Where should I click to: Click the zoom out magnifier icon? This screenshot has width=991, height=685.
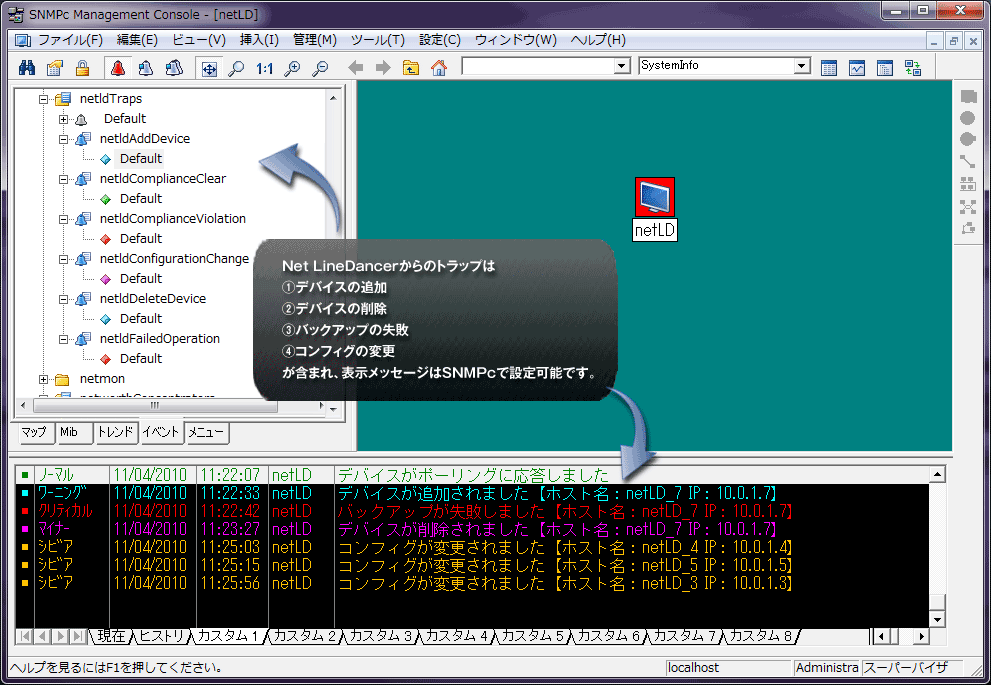(320, 68)
